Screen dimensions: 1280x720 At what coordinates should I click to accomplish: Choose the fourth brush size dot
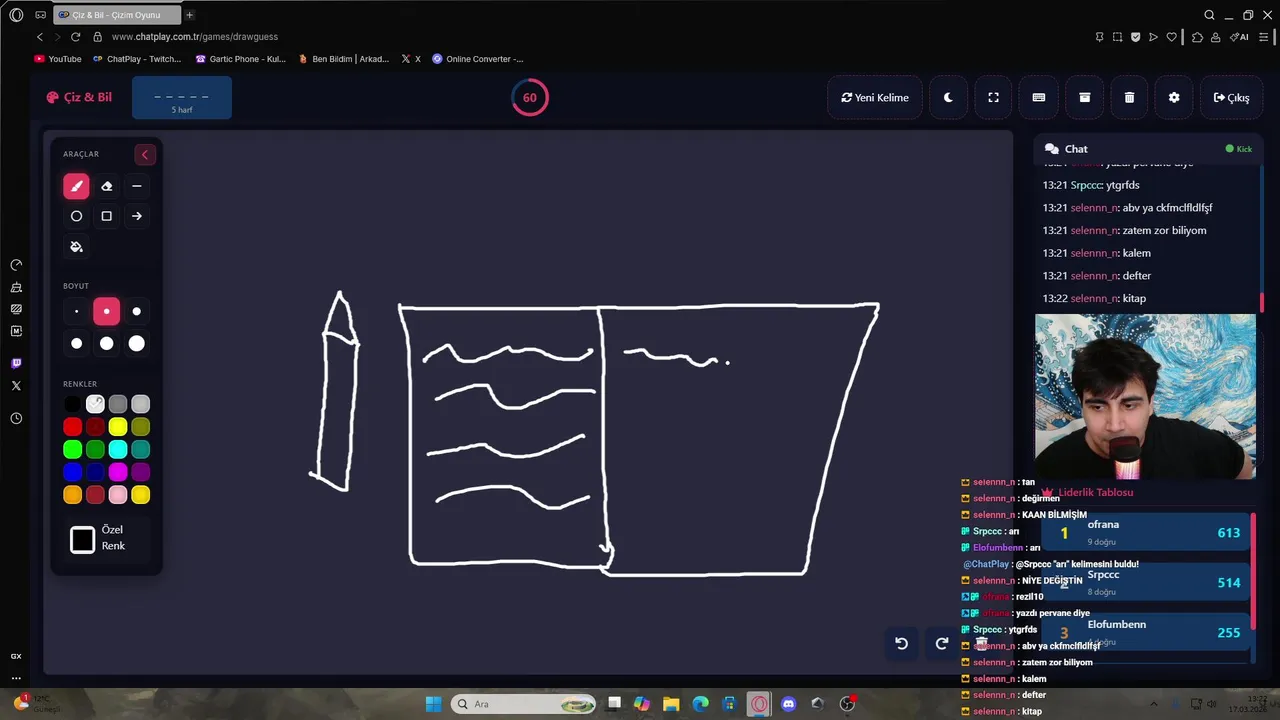[76, 344]
